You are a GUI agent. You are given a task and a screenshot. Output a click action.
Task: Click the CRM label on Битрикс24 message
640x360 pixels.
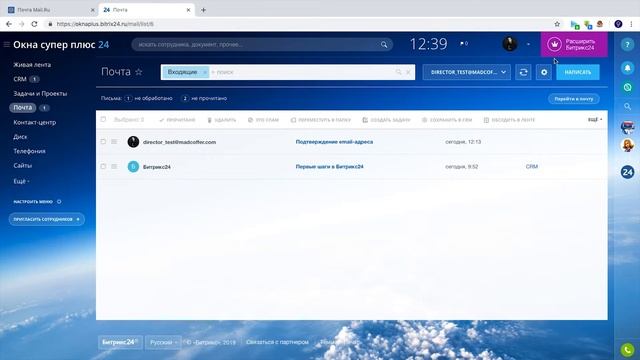(x=531, y=167)
